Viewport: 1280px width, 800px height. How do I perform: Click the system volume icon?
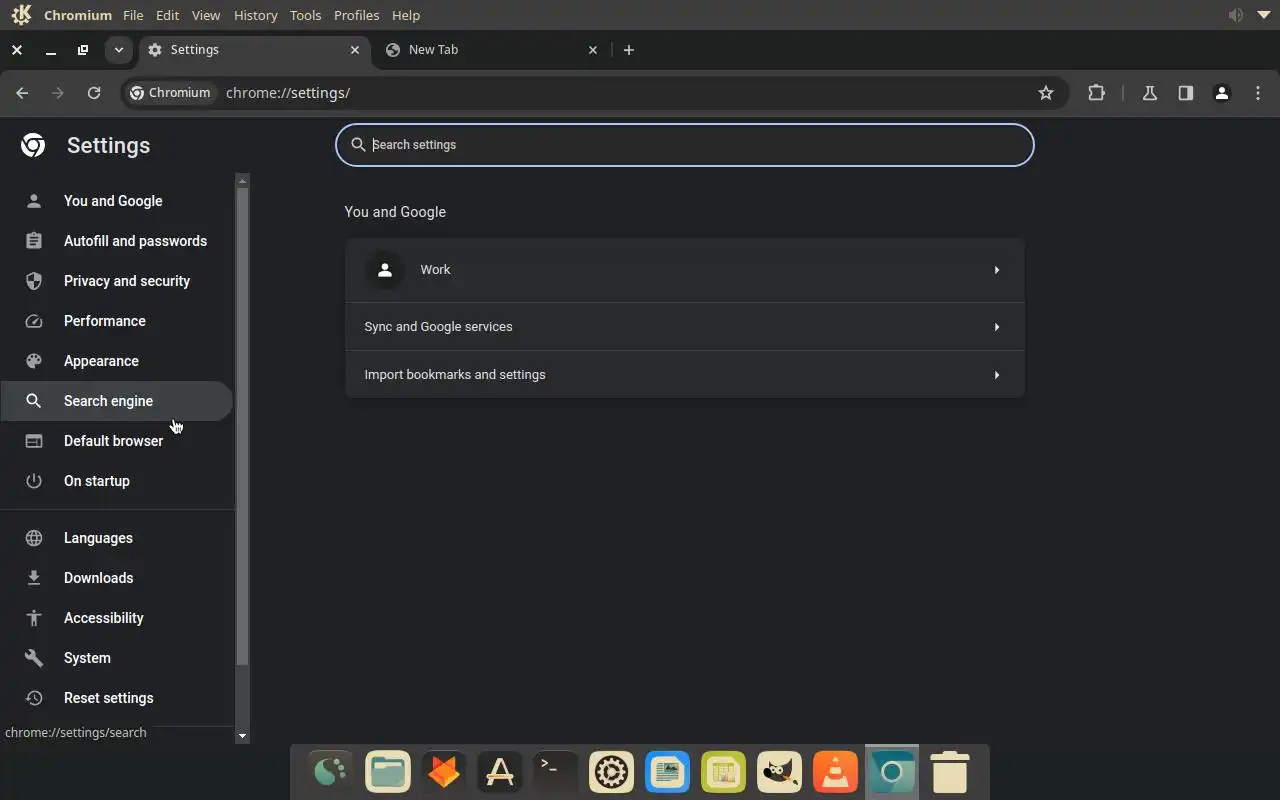tap(1236, 15)
